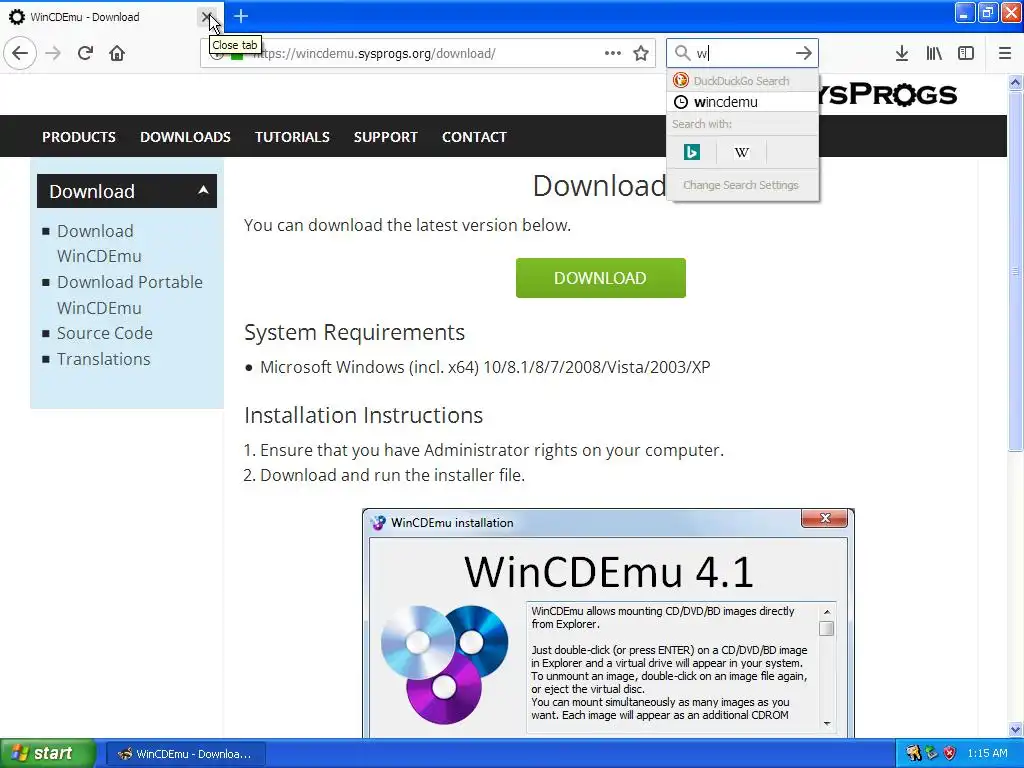Click the WinCDEmu installation screenshot image
Viewport: 1024px width, 768px height.
click(x=608, y=623)
